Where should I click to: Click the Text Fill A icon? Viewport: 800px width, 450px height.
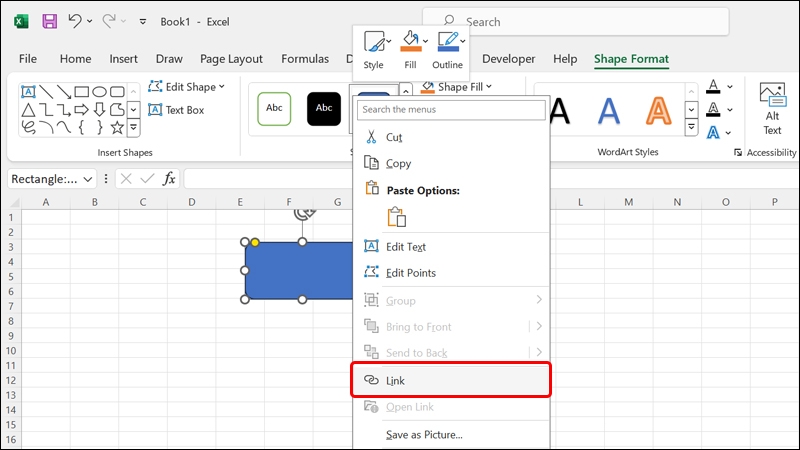[x=713, y=87]
